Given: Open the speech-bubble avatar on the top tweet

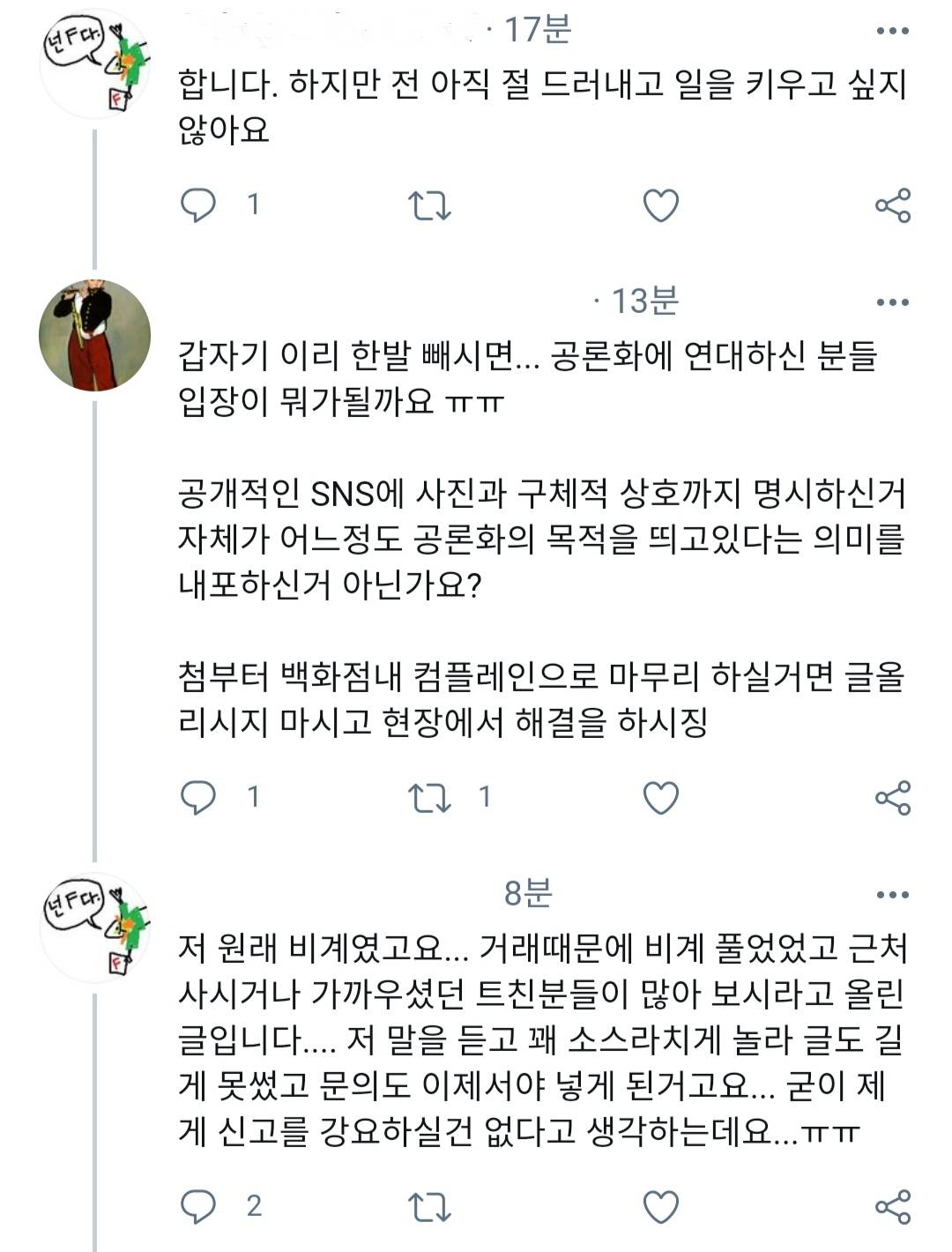Looking at the screenshot, I should tap(94, 63).
